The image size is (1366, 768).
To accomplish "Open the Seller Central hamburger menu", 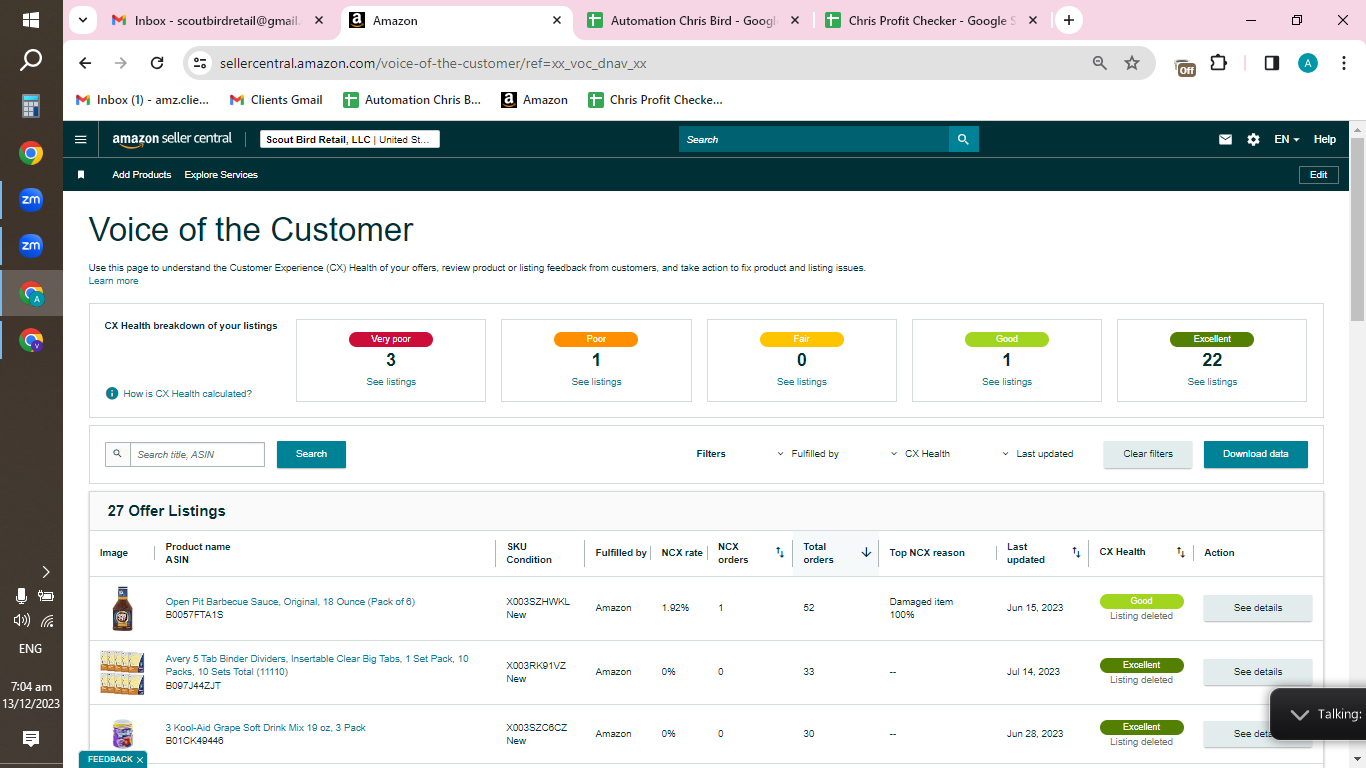I will pyautogui.click(x=81, y=140).
